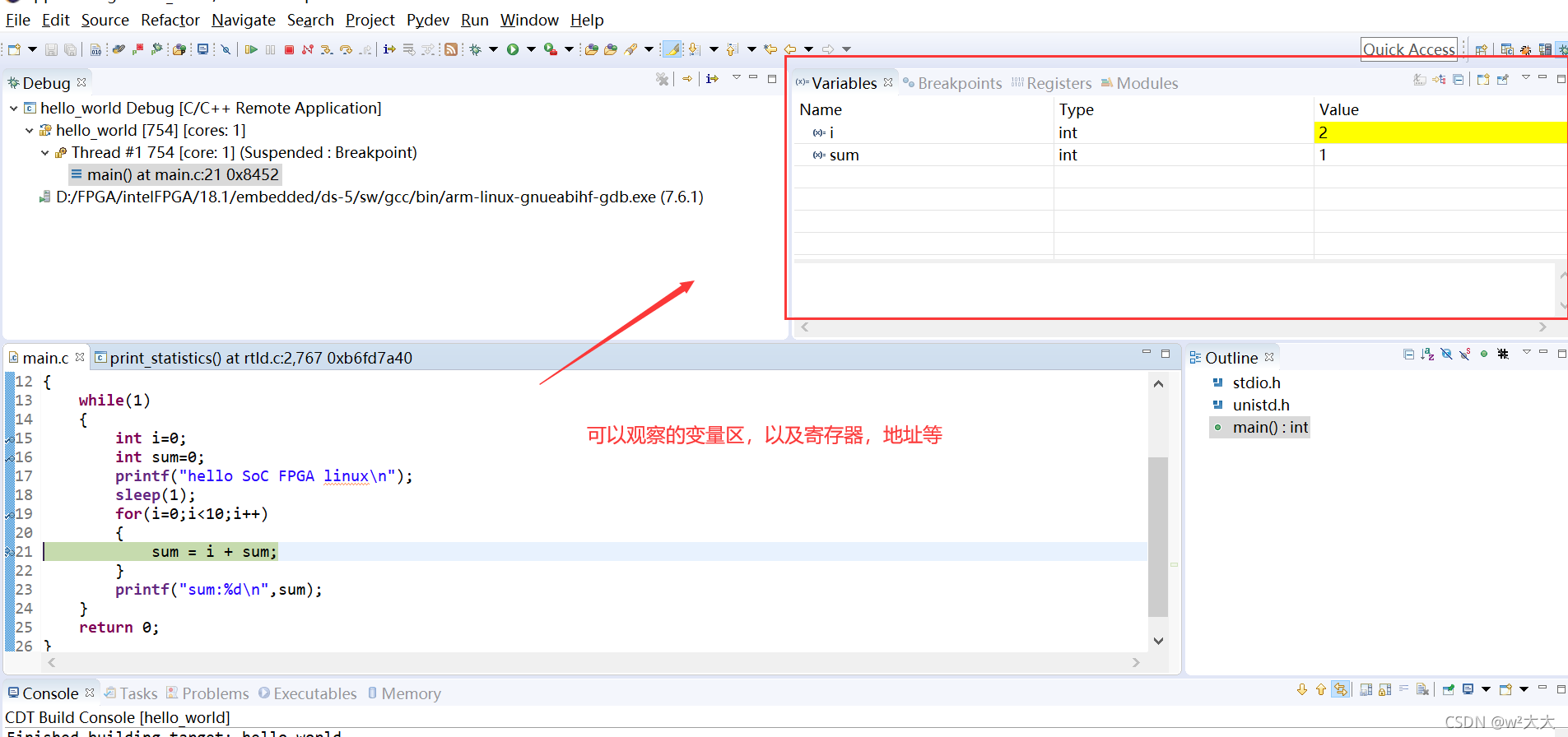Viewport: 1568px width, 737px height.
Task: Collapse the hello_world [754] process node
Action: click(x=30, y=130)
